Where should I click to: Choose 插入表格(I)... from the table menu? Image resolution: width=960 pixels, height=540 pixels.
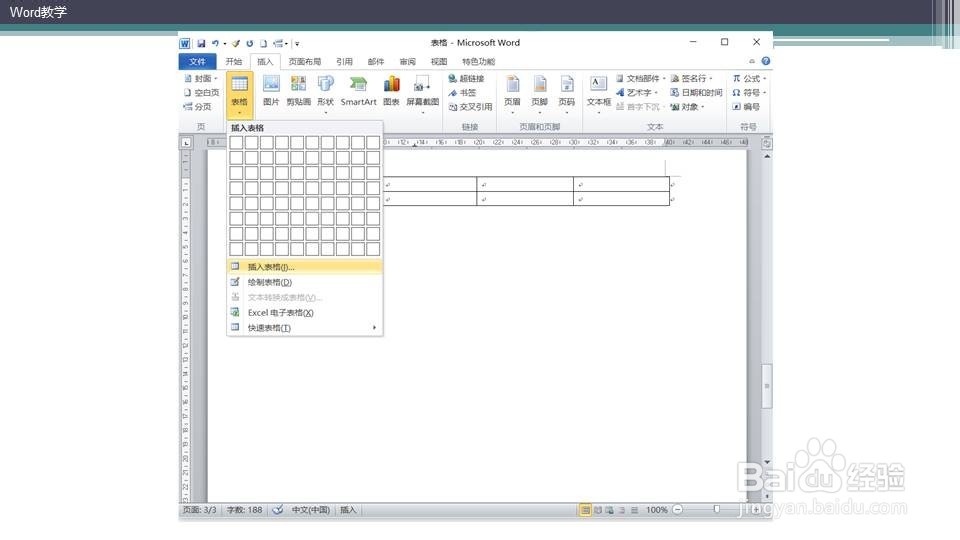click(305, 267)
